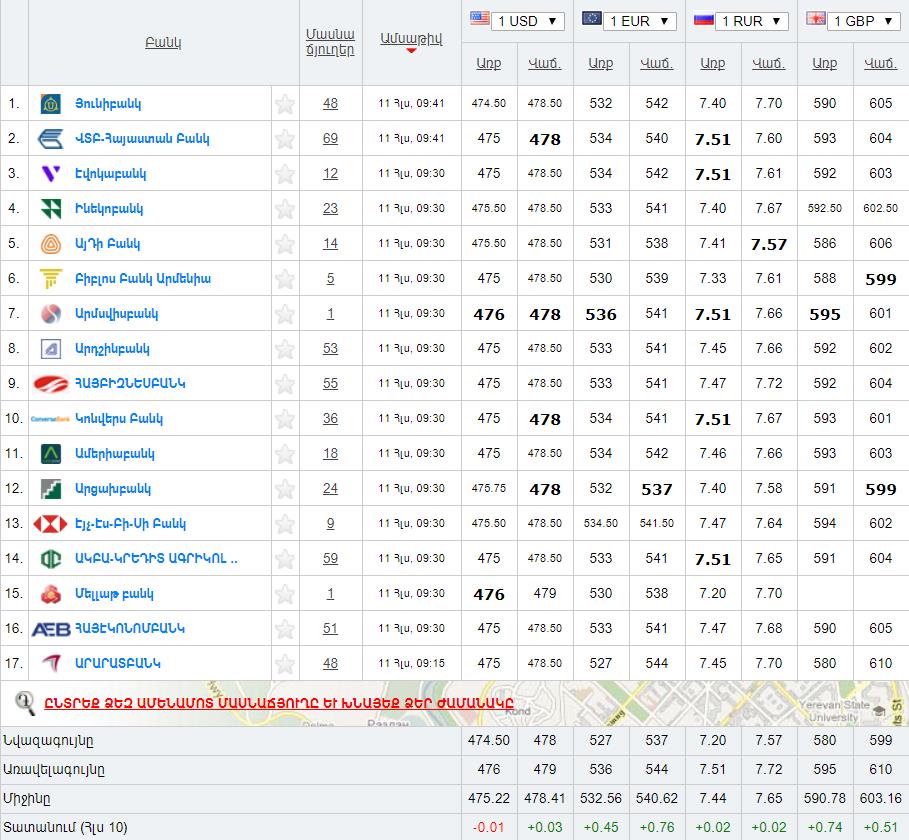Click the Յունիբանկ bank logo
909x840 pixels.
[50, 104]
